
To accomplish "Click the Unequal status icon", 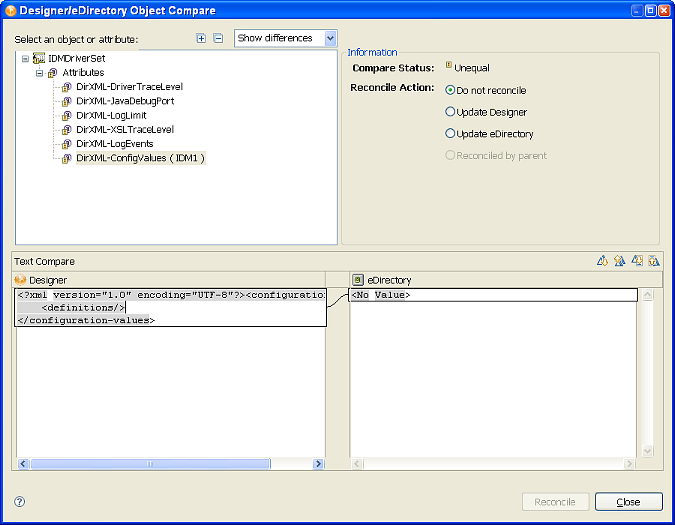I will (449, 65).
